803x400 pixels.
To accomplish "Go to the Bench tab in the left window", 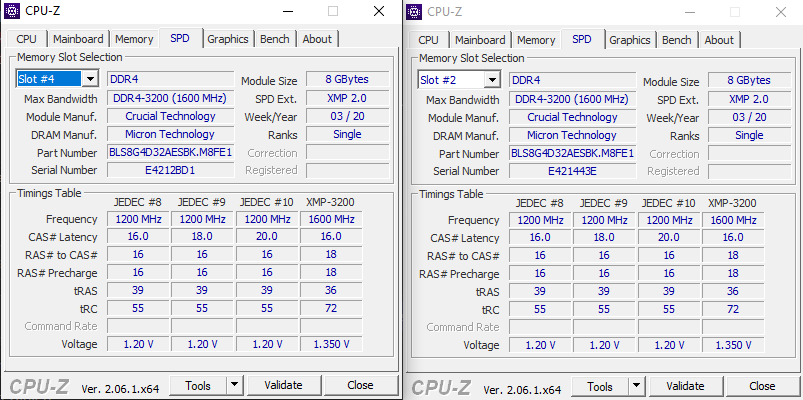I will [x=275, y=39].
